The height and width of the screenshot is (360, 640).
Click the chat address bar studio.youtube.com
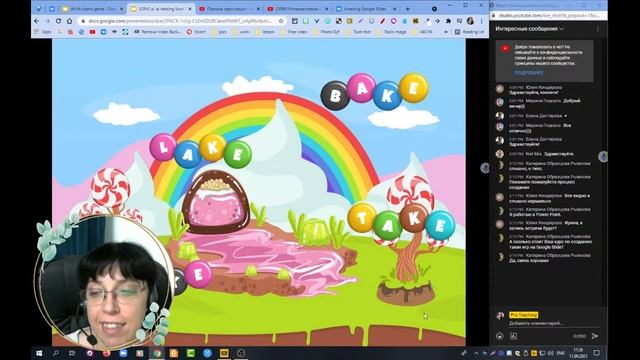549,15
